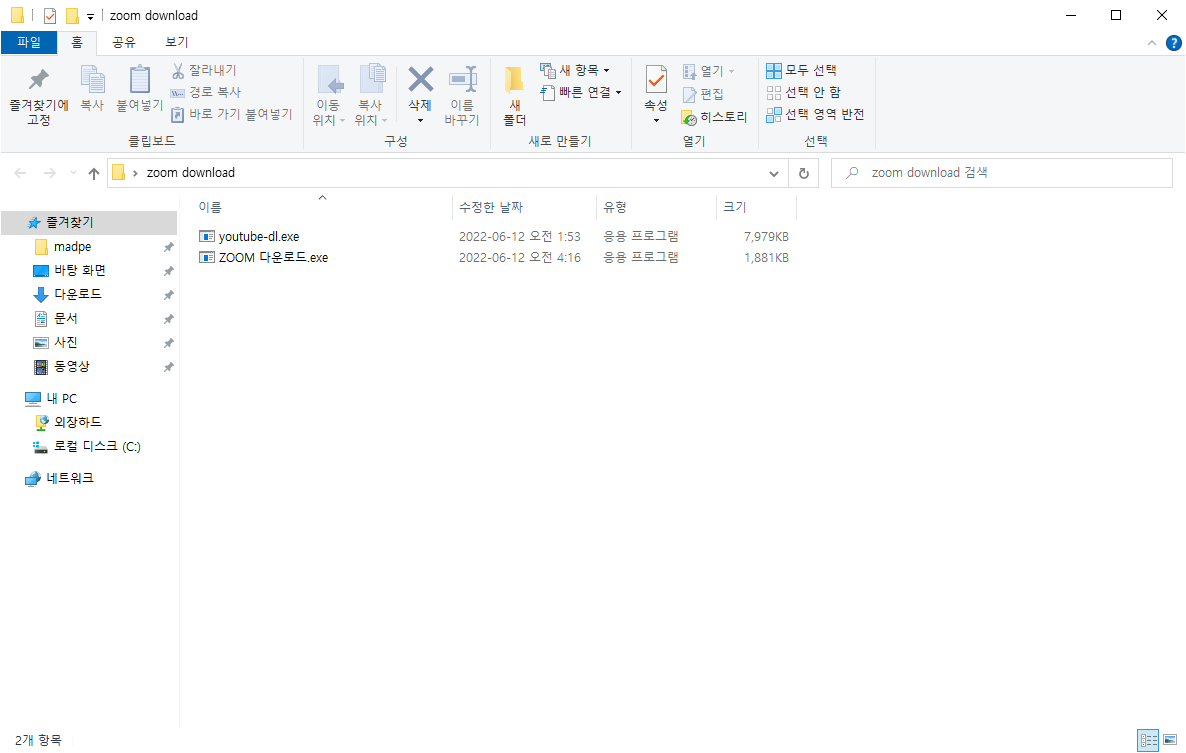
Task: Create a 새 폴더 new folder
Action: click(x=515, y=95)
